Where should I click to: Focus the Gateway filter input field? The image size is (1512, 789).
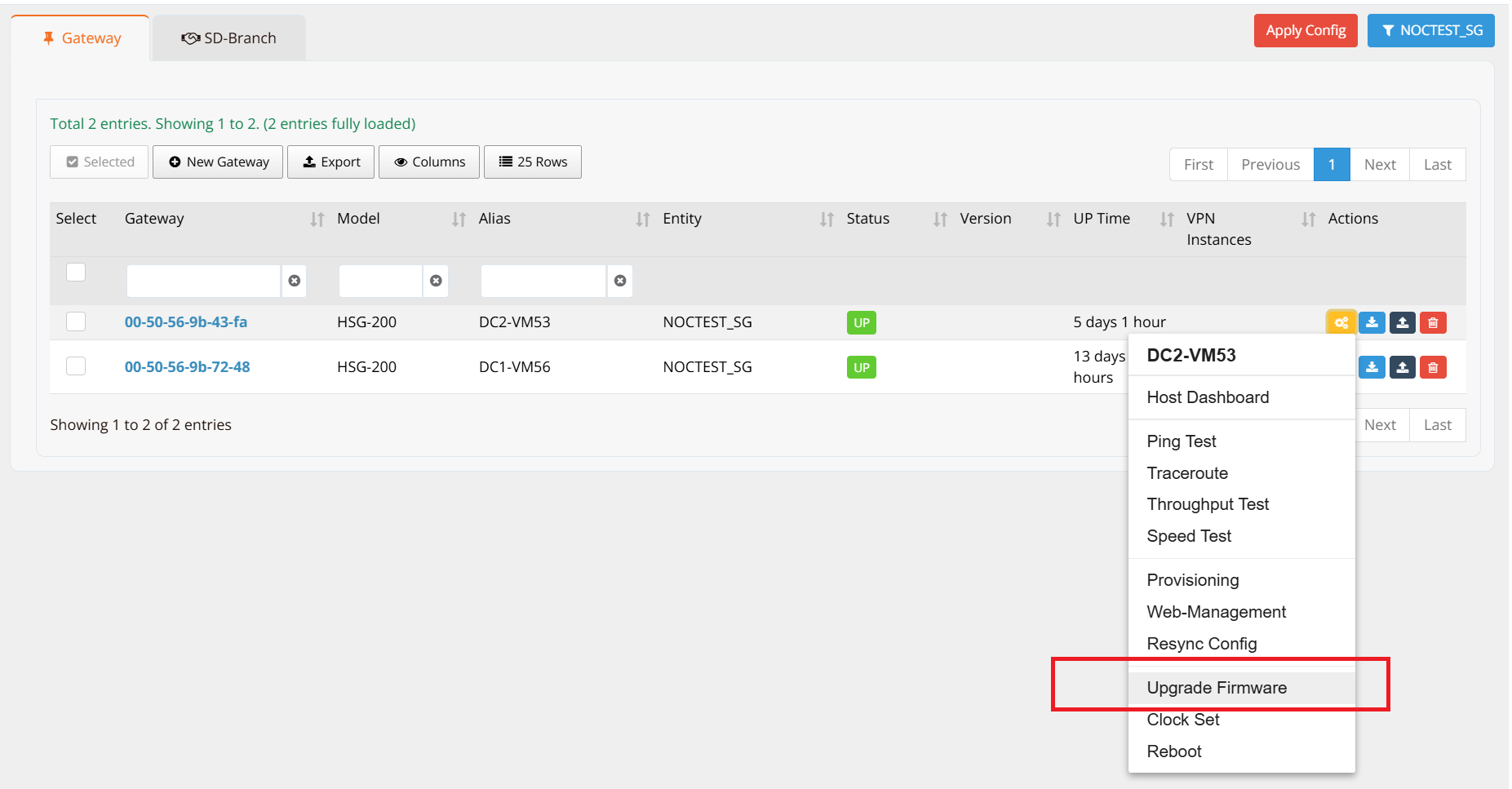pyautogui.click(x=204, y=281)
